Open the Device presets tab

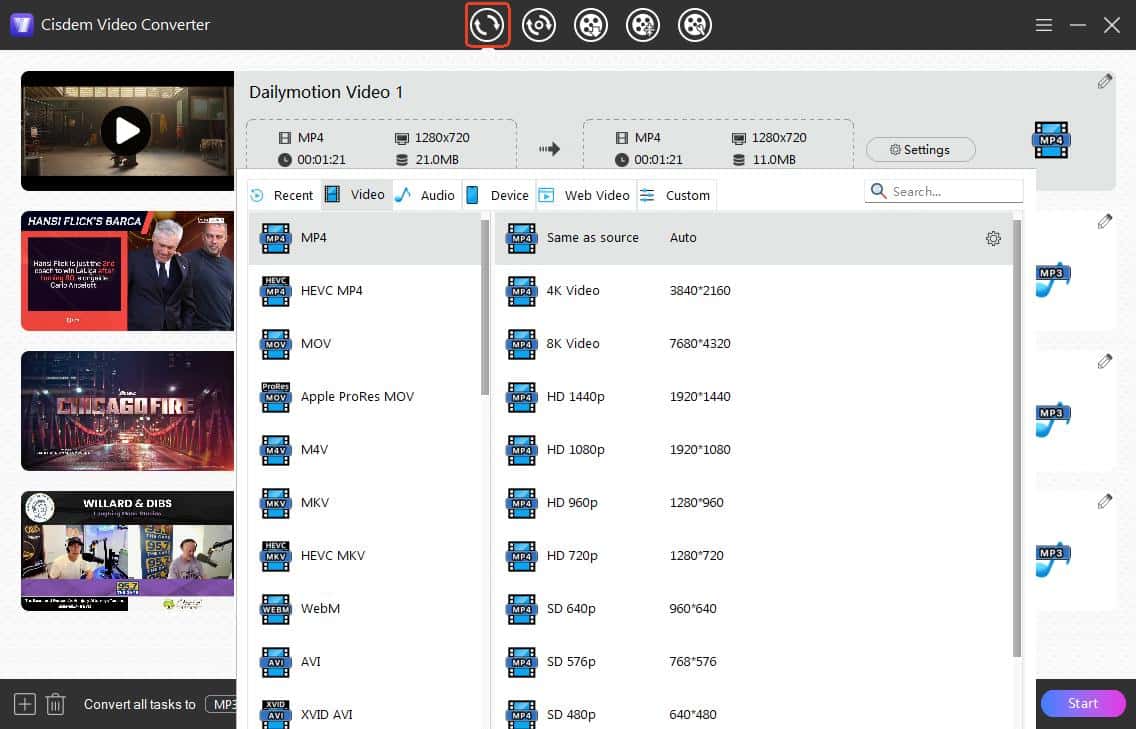508,194
